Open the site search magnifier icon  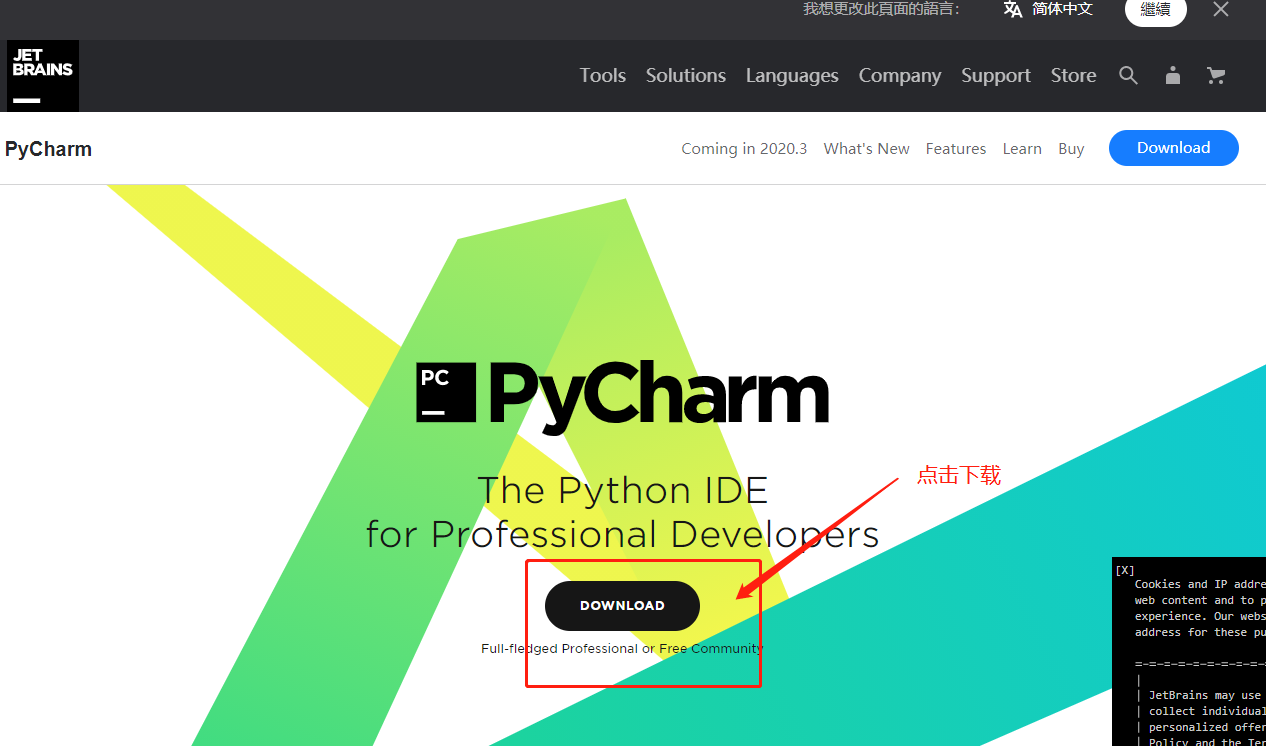click(1128, 76)
